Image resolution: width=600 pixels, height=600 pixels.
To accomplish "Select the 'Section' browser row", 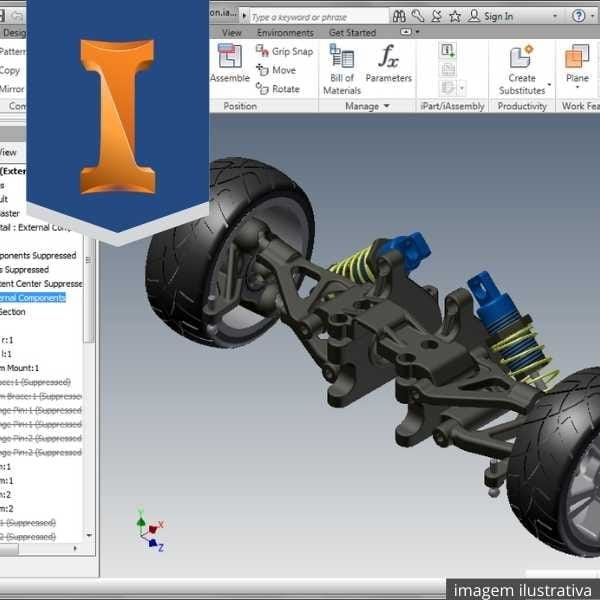I will 13,312.
